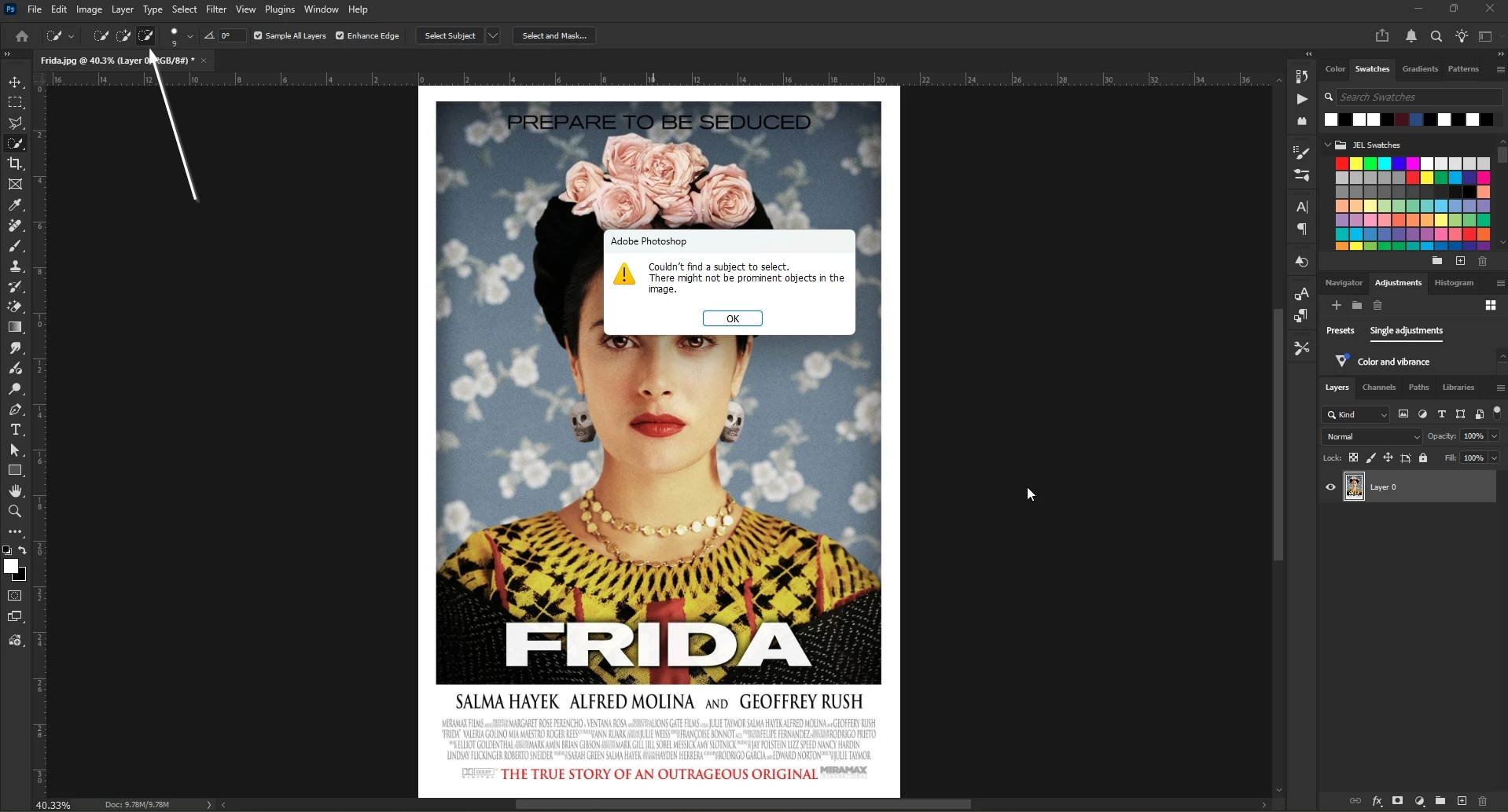Select the Frame tool
Screen dimensions: 1508x812
coord(15,184)
